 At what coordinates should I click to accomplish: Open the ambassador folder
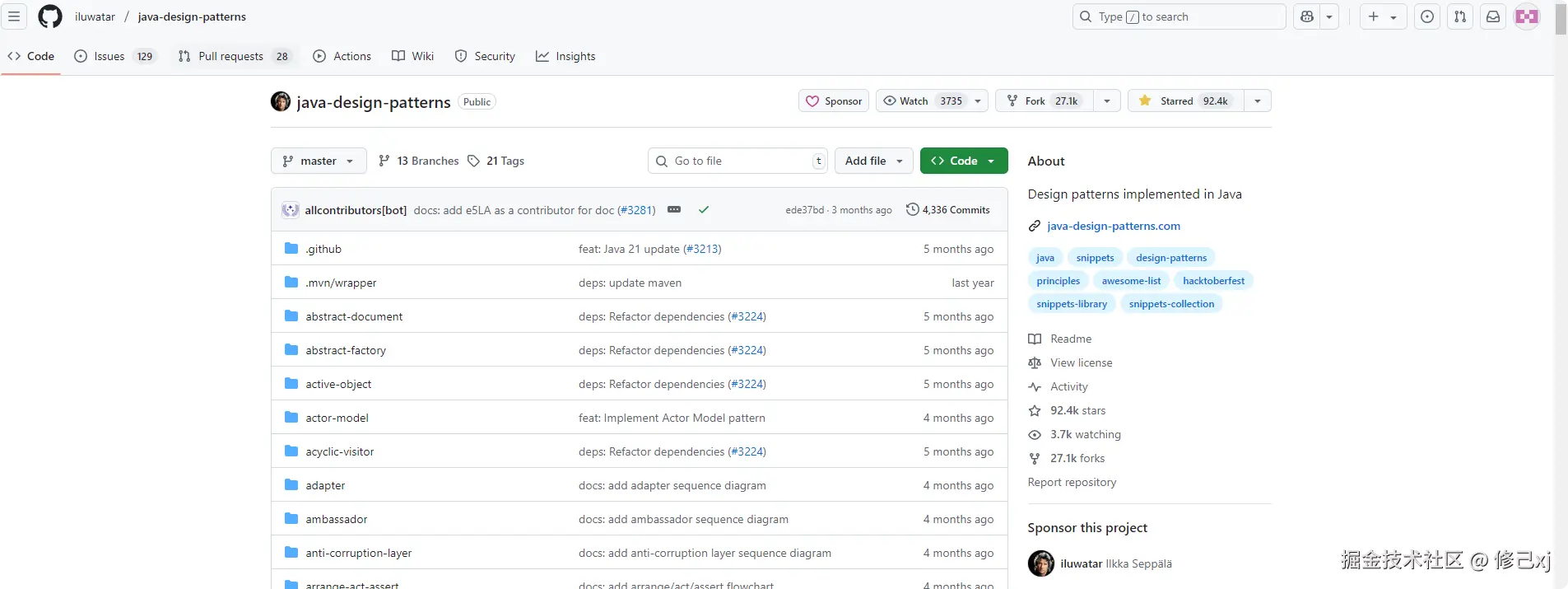pos(337,519)
